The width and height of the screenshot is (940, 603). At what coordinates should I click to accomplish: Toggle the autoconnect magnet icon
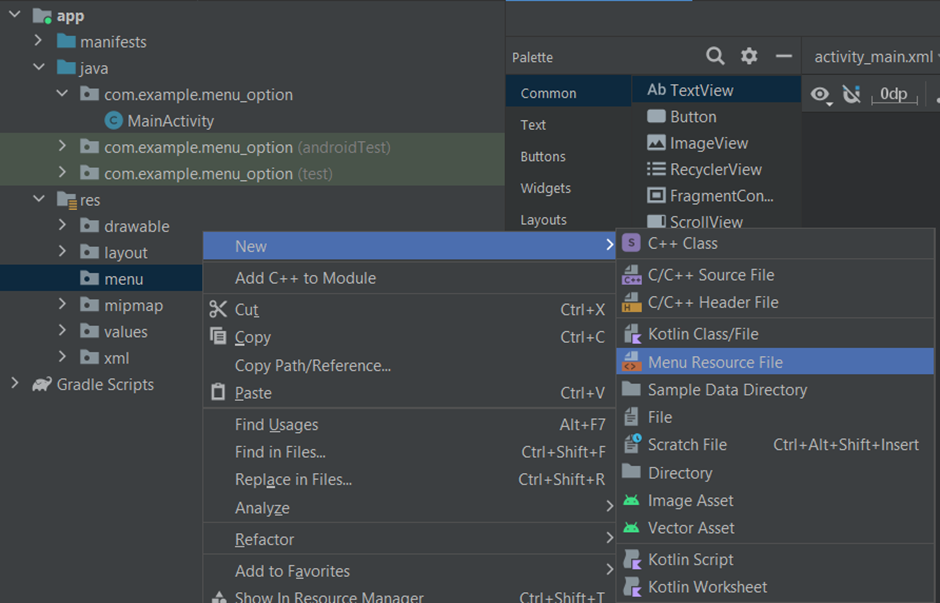click(x=851, y=94)
